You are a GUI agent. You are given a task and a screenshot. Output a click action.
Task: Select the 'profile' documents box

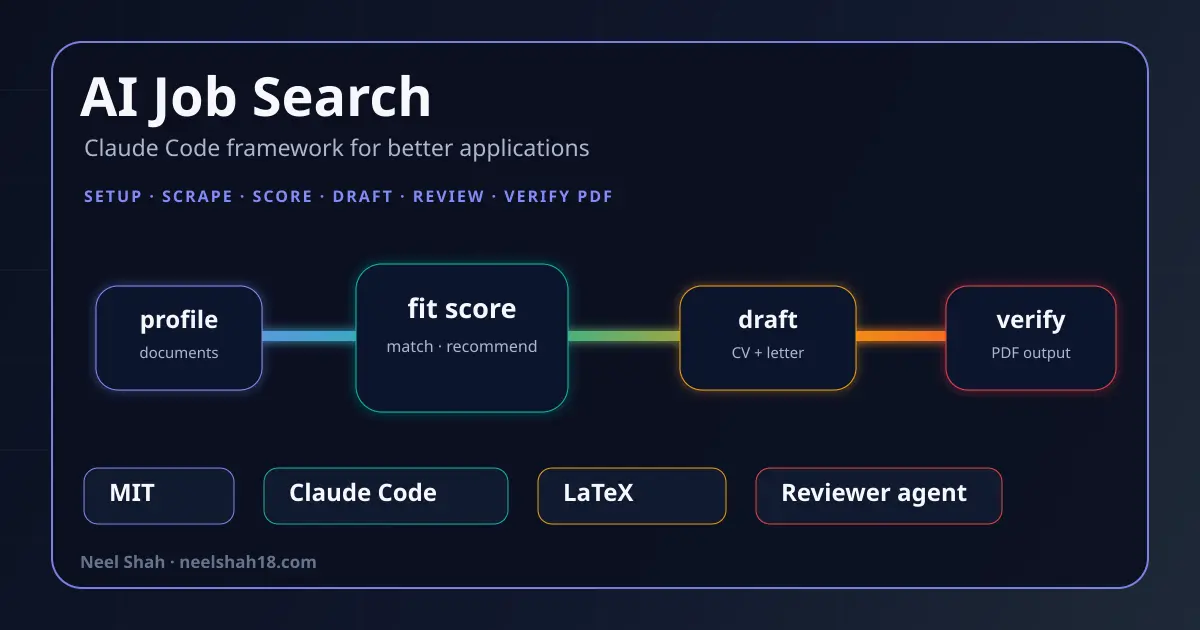point(179,338)
